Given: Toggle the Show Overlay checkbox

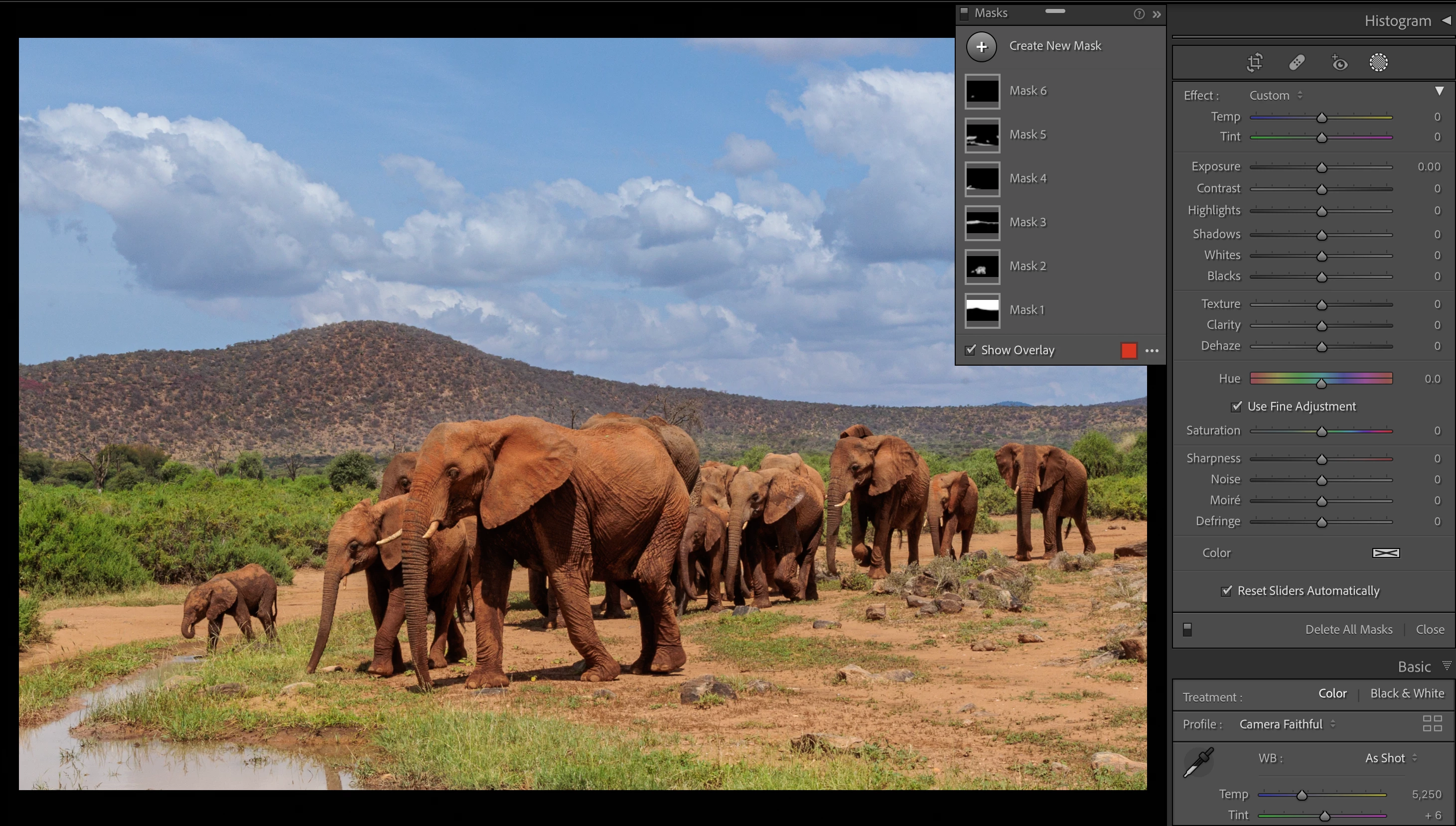Looking at the screenshot, I should click(971, 350).
